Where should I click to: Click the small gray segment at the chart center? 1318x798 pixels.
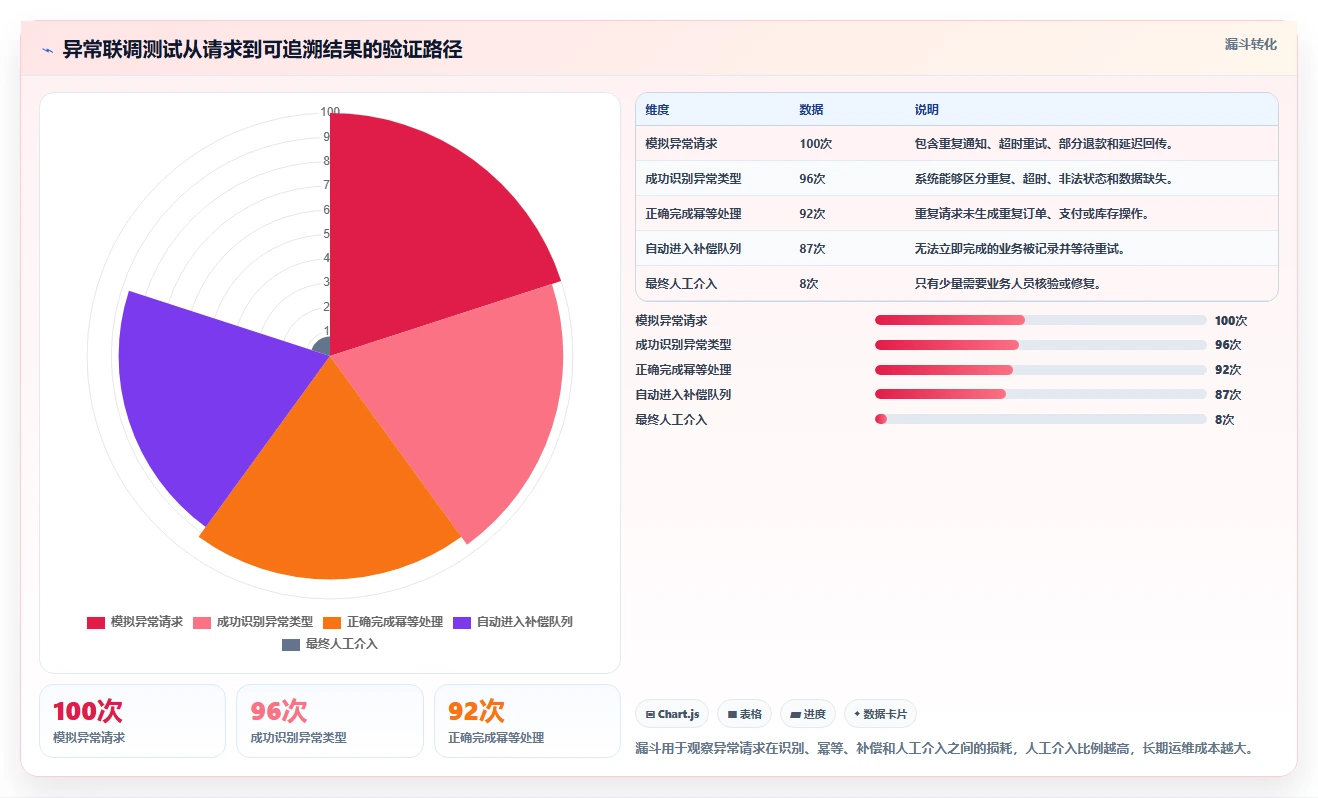pos(322,347)
